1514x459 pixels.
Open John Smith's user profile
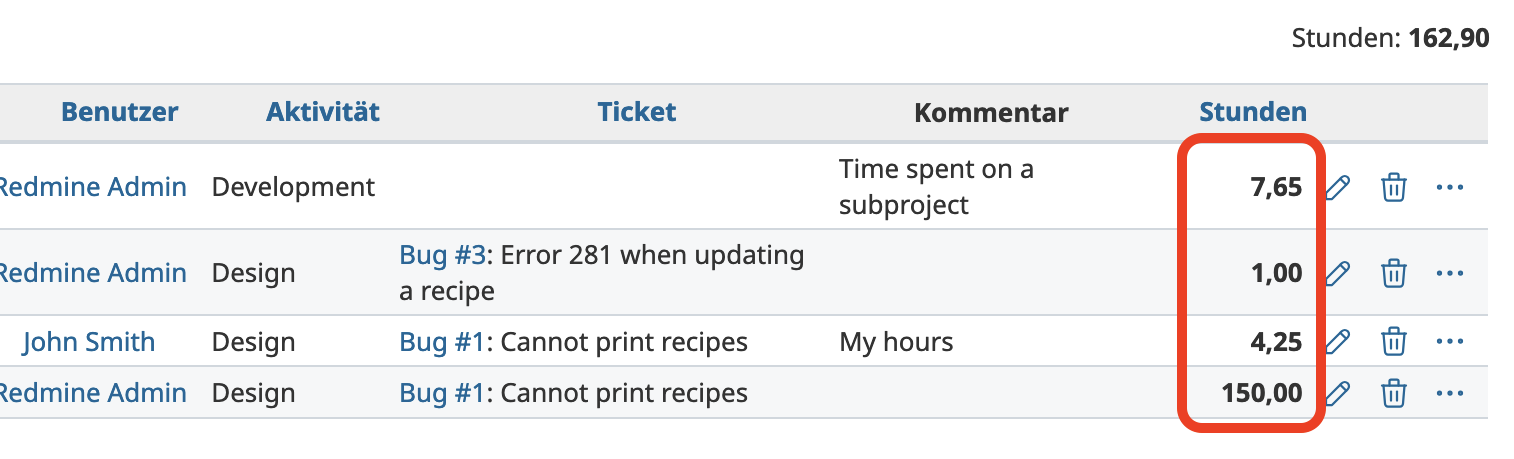88,342
